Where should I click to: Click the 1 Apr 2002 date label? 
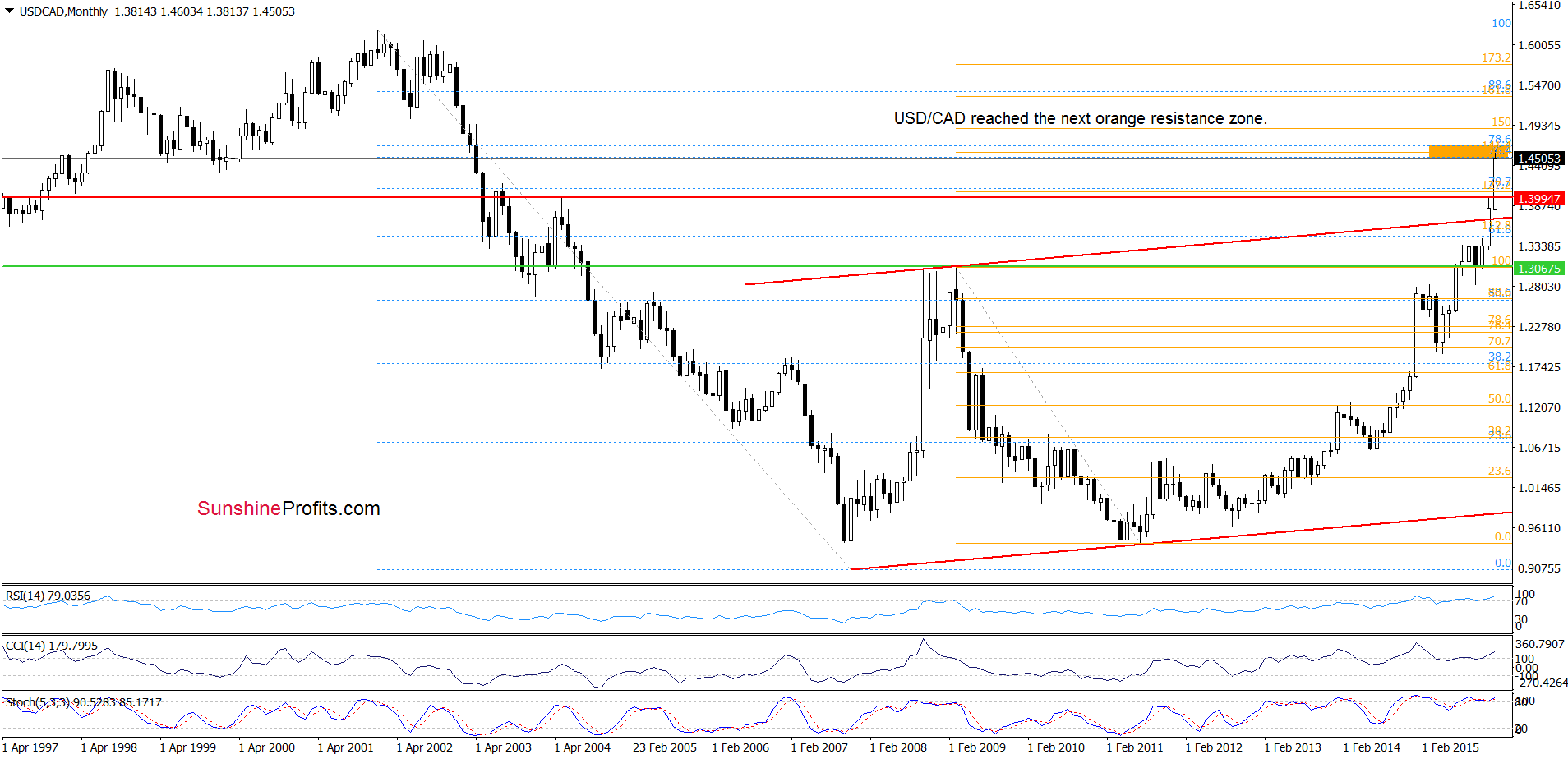tap(425, 747)
